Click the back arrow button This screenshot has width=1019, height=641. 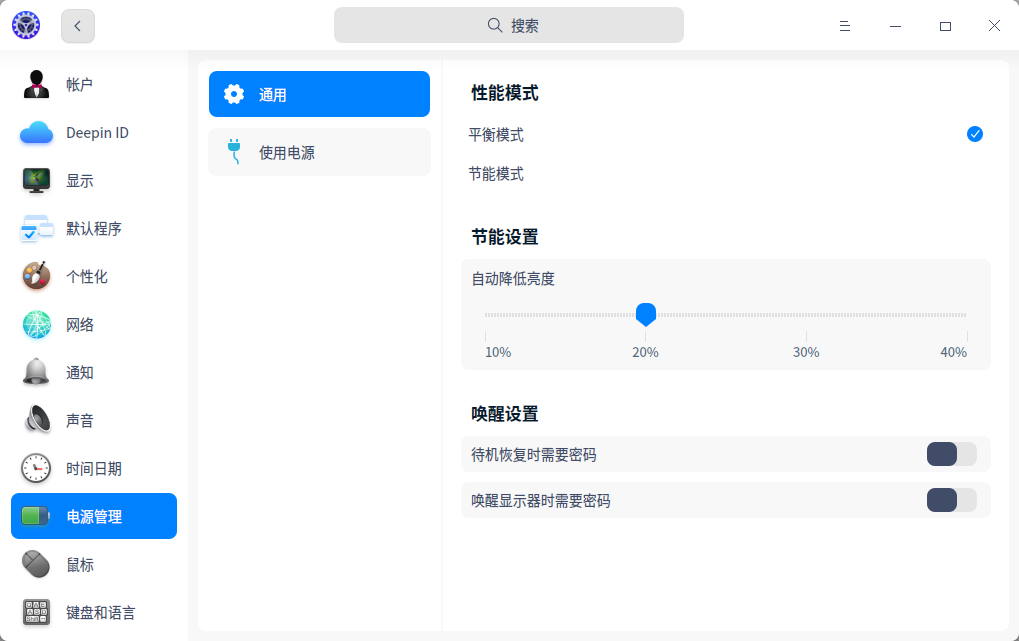pyautogui.click(x=78, y=26)
